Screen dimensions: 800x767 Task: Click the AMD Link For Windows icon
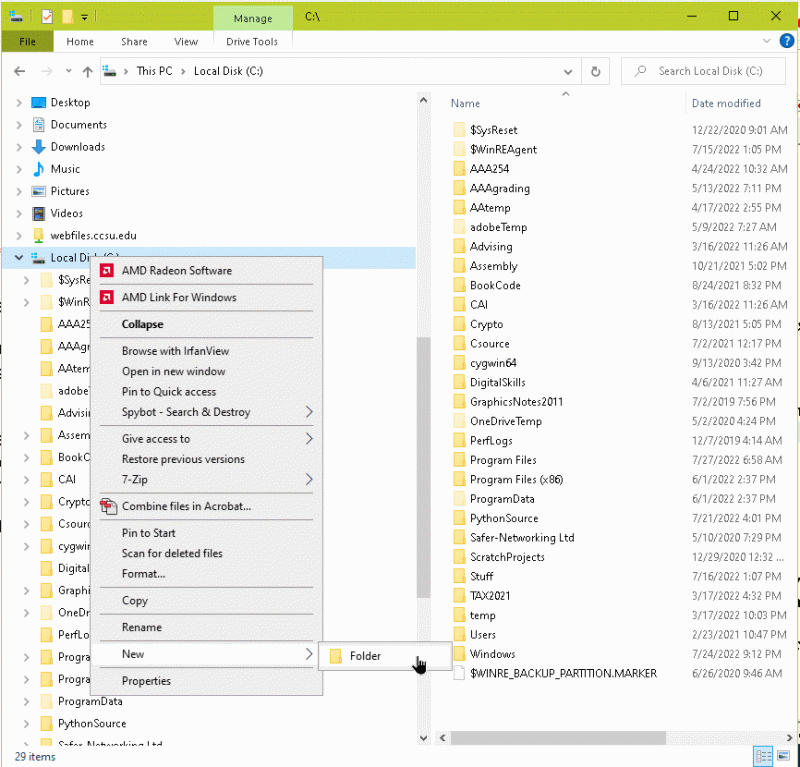tap(107, 297)
